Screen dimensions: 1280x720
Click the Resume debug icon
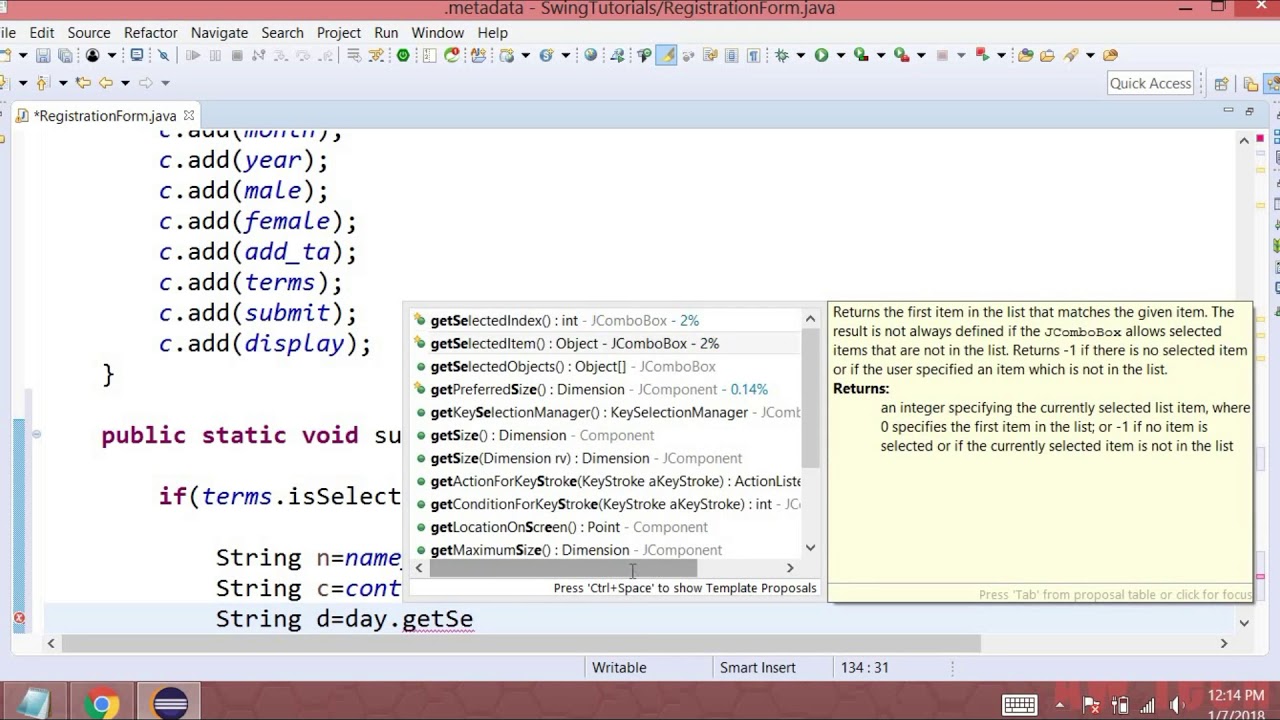point(193,55)
